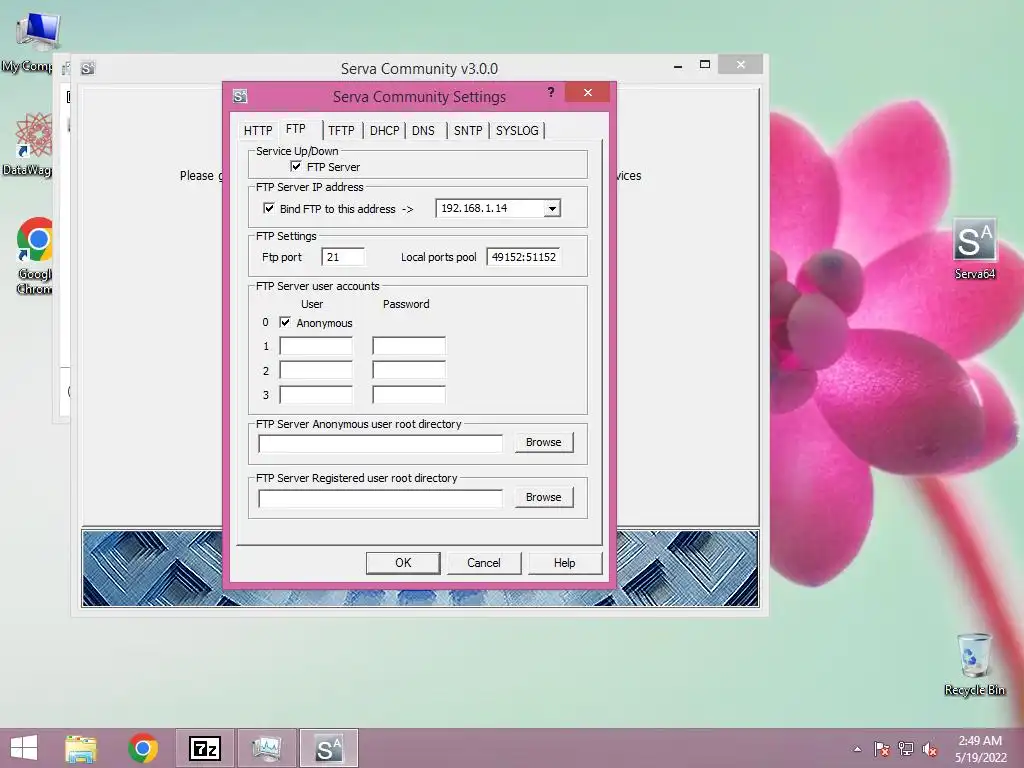1024x768 pixels.
Task: Confirm settings with the OK button
Action: [x=403, y=563]
